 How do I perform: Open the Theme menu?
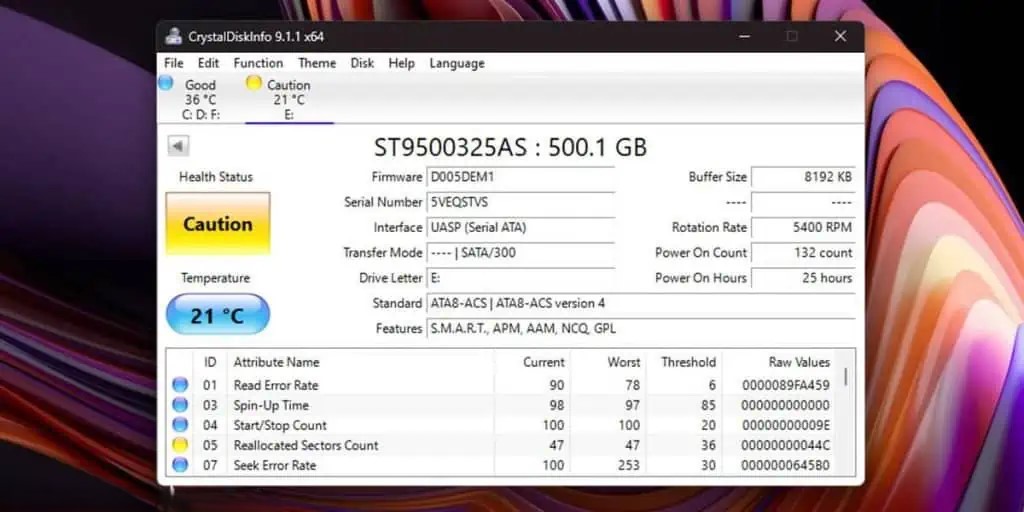[317, 63]
